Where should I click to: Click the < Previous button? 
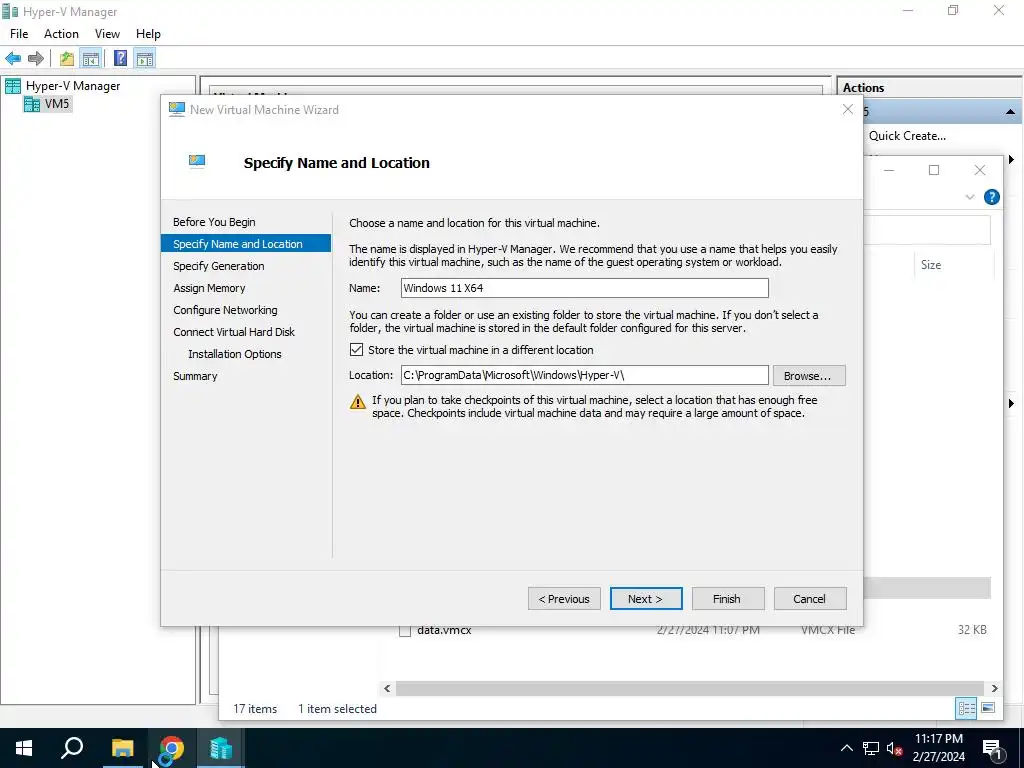pyautogui.click(x=564, y=599)
